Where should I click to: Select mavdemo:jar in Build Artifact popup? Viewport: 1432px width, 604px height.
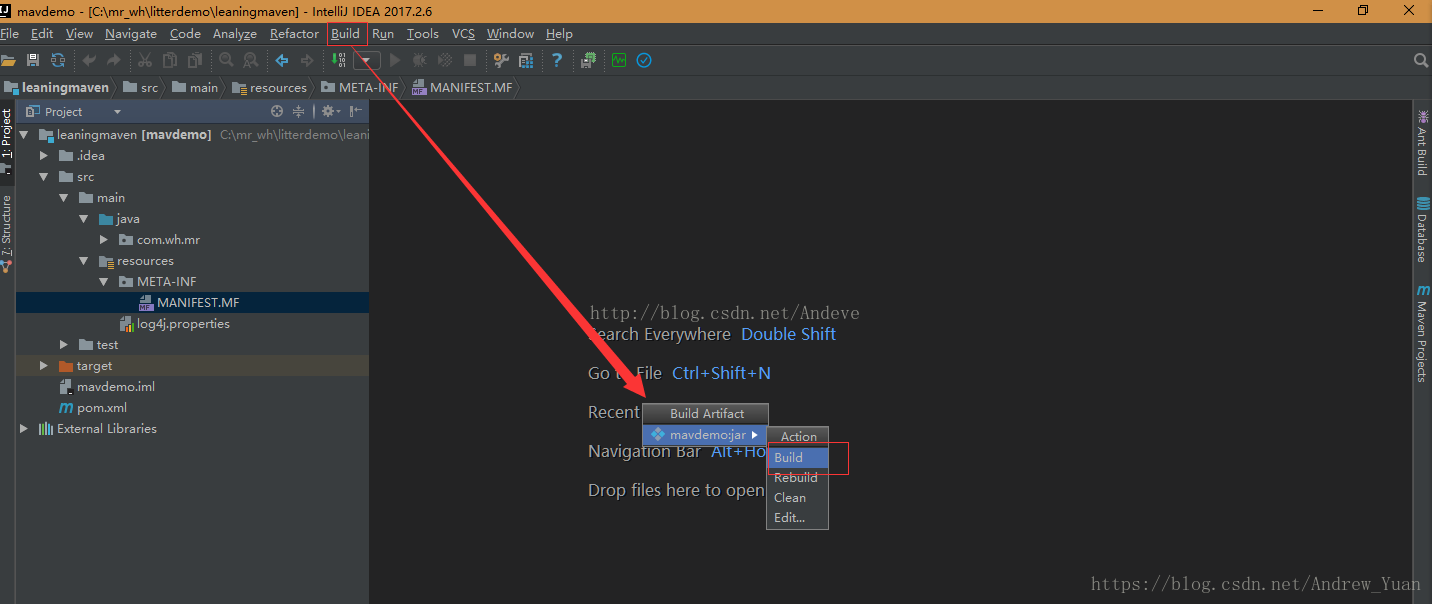(704, 434)
